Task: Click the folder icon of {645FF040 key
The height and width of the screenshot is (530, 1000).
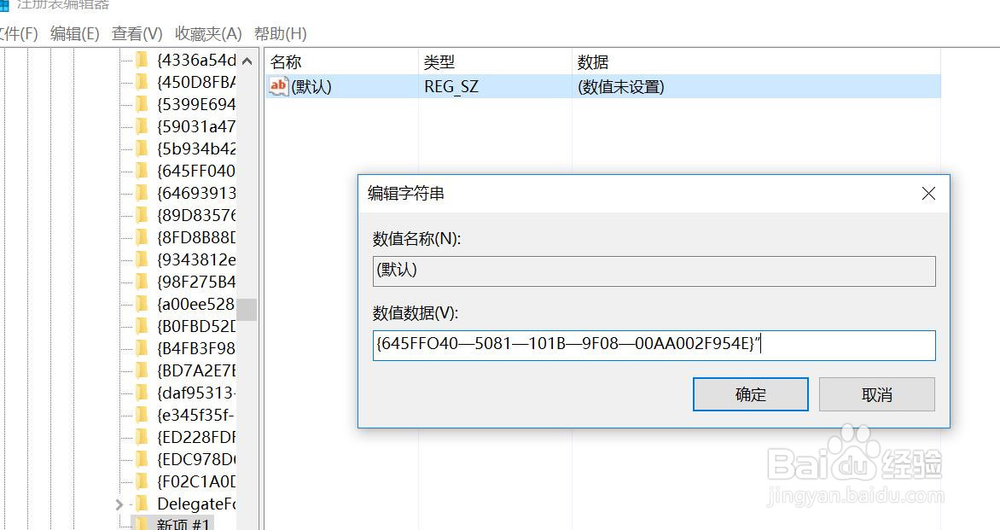Action: point(142,171)
